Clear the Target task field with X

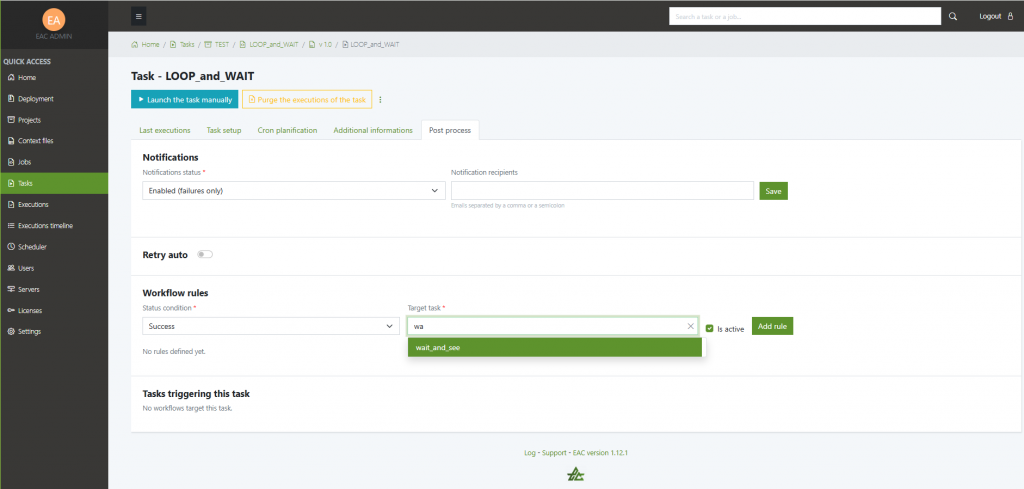pos(691,326)
